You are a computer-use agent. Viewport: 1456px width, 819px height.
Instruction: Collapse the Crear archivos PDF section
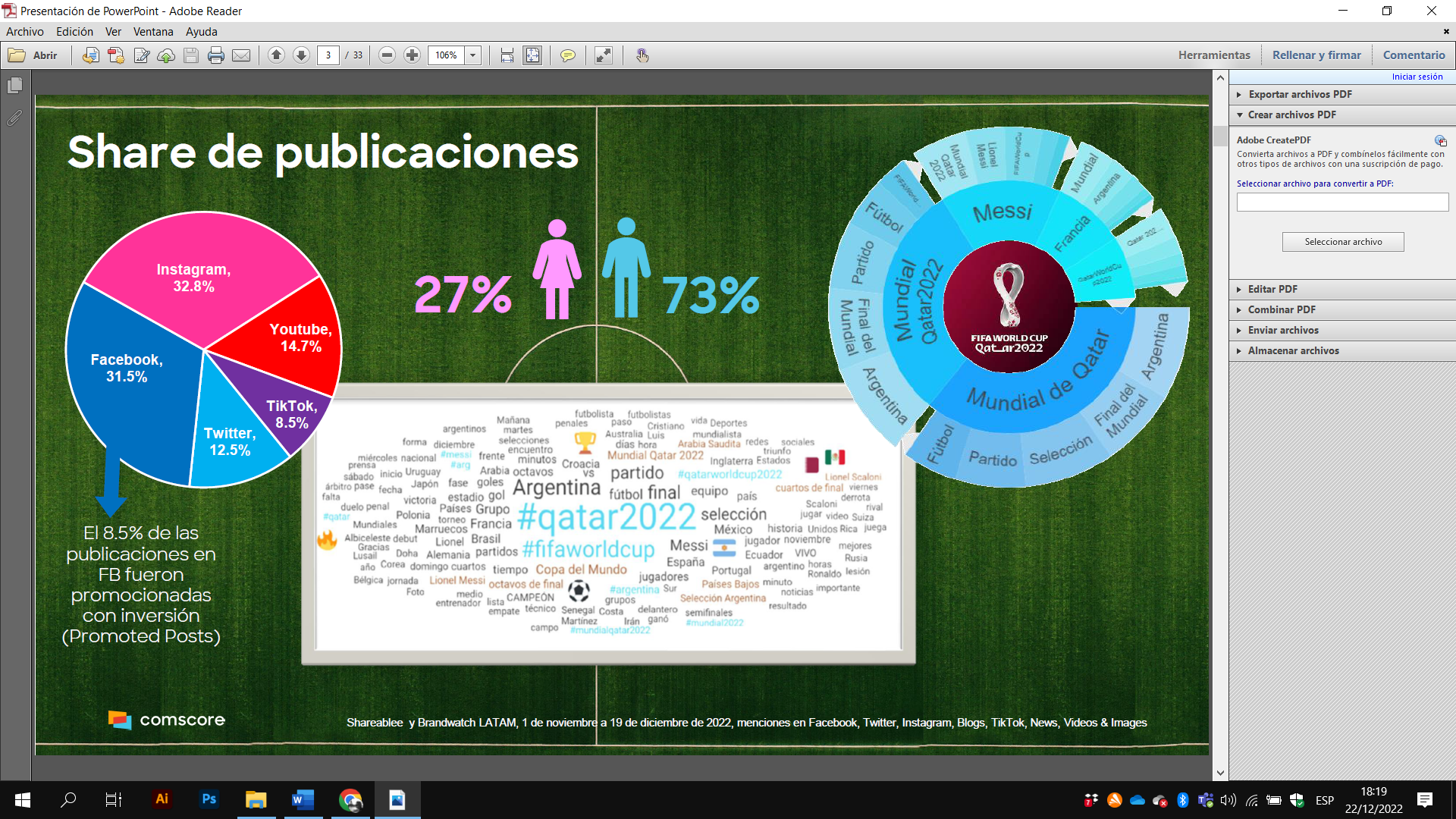(x=1291, y=115)
